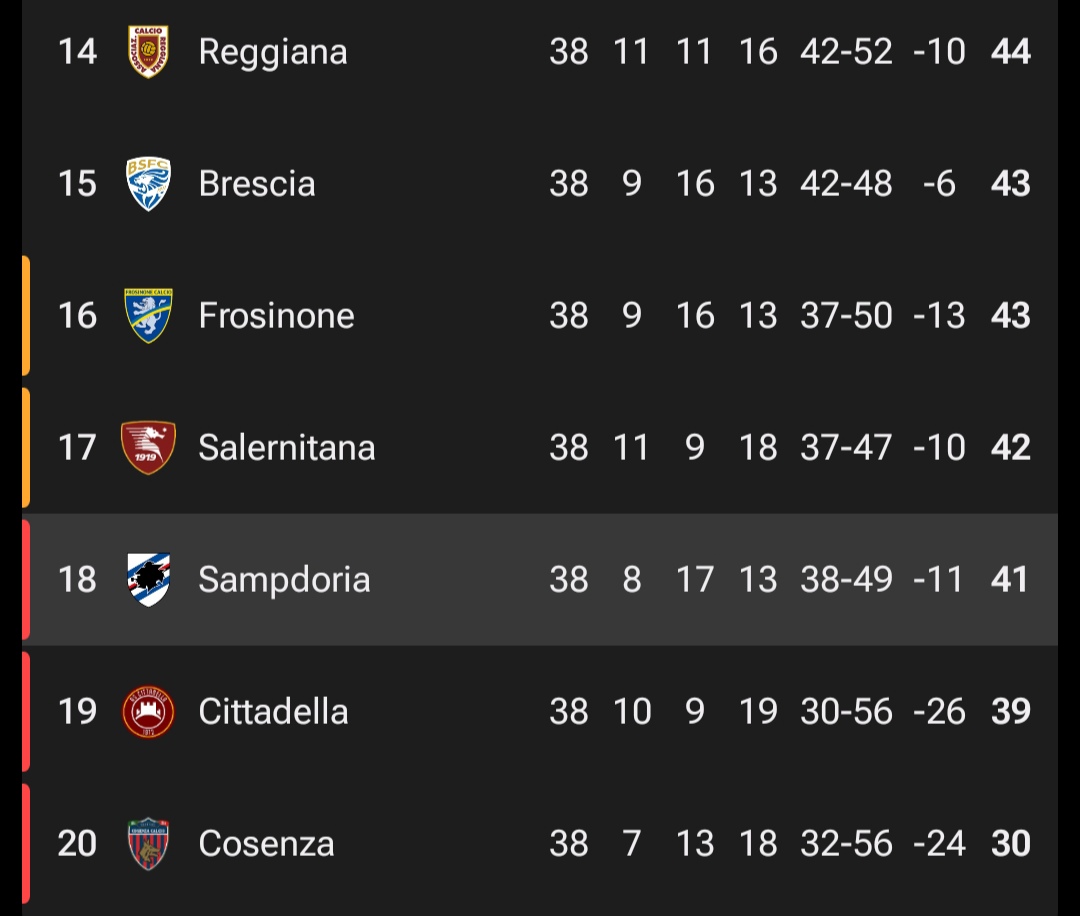The image size is (1080, 916).
Task: Tap the Sampdoria crest icon
Action: coord(148,579)
